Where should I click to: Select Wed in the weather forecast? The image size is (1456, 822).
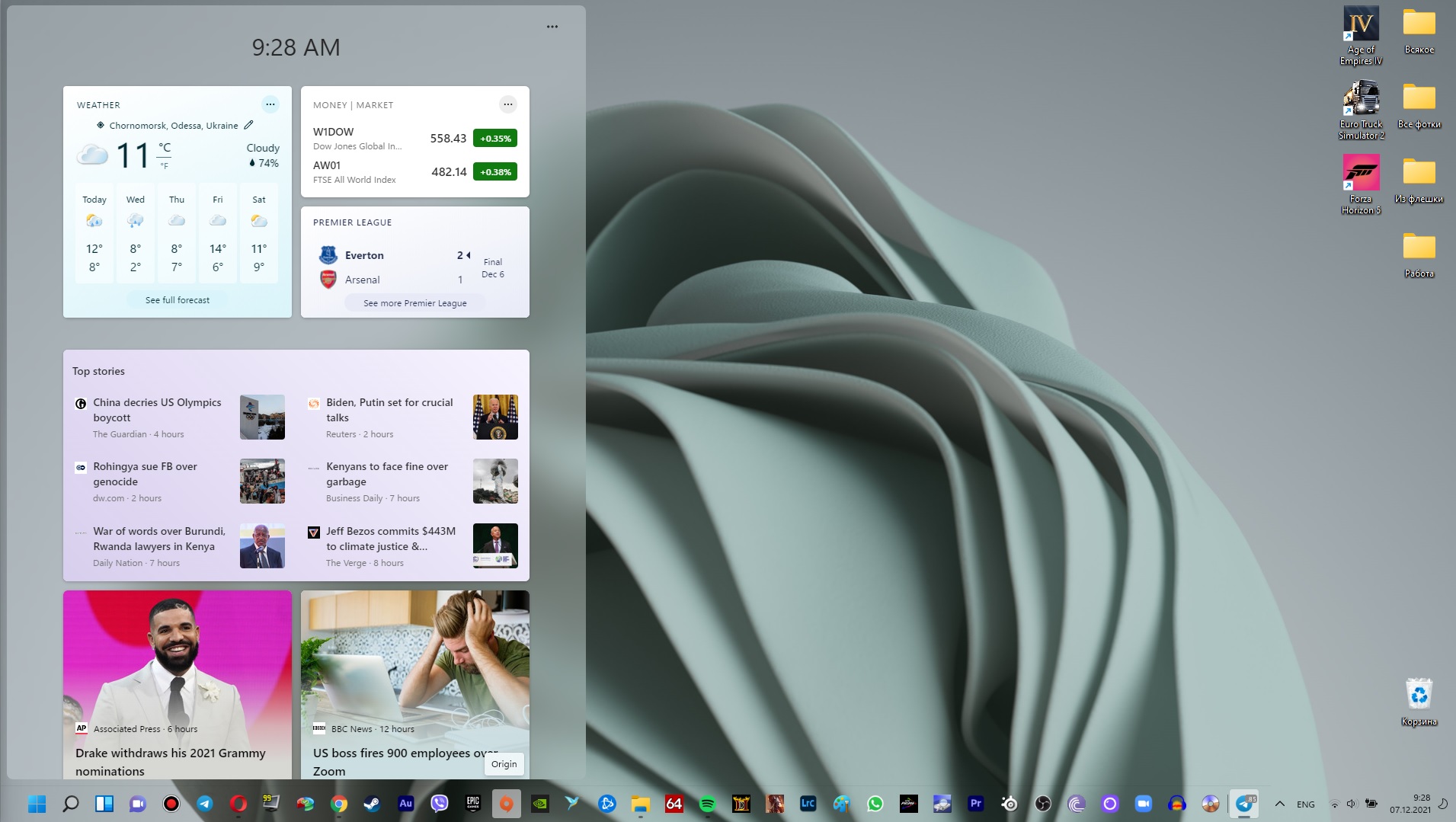pyautogui.click(x=136, y=232)
